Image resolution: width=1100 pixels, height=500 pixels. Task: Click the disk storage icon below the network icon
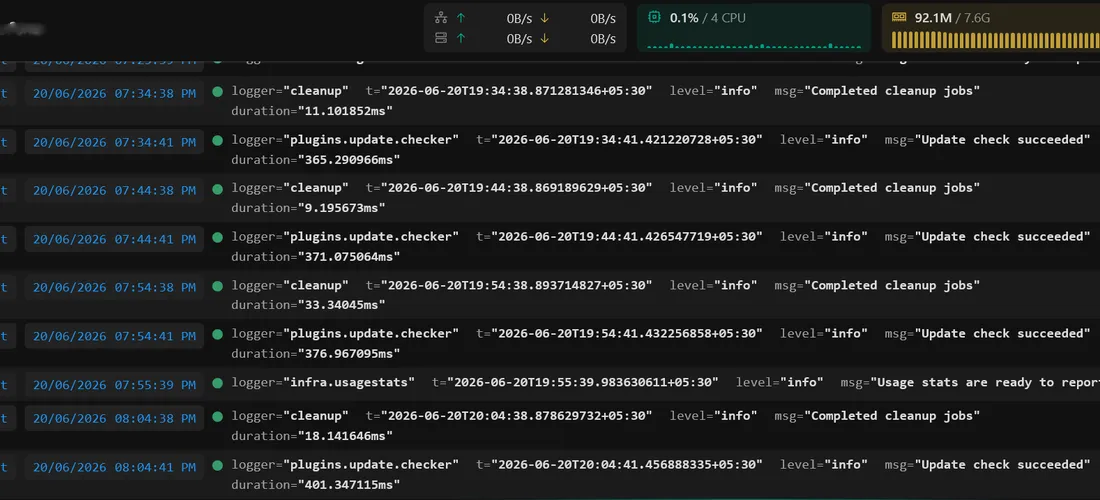pyautogui.click(x=441, y=39)
